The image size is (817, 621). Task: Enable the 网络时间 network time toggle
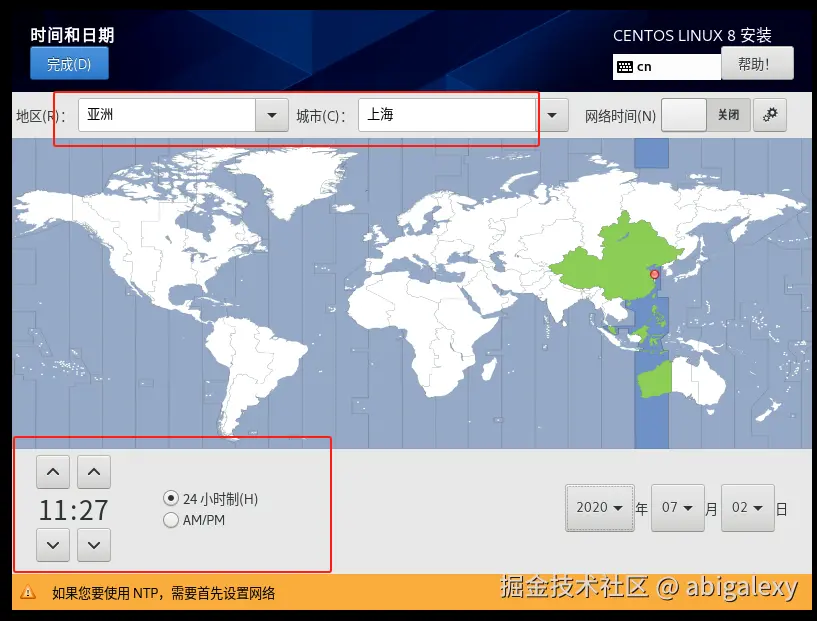tap(685, 114)
